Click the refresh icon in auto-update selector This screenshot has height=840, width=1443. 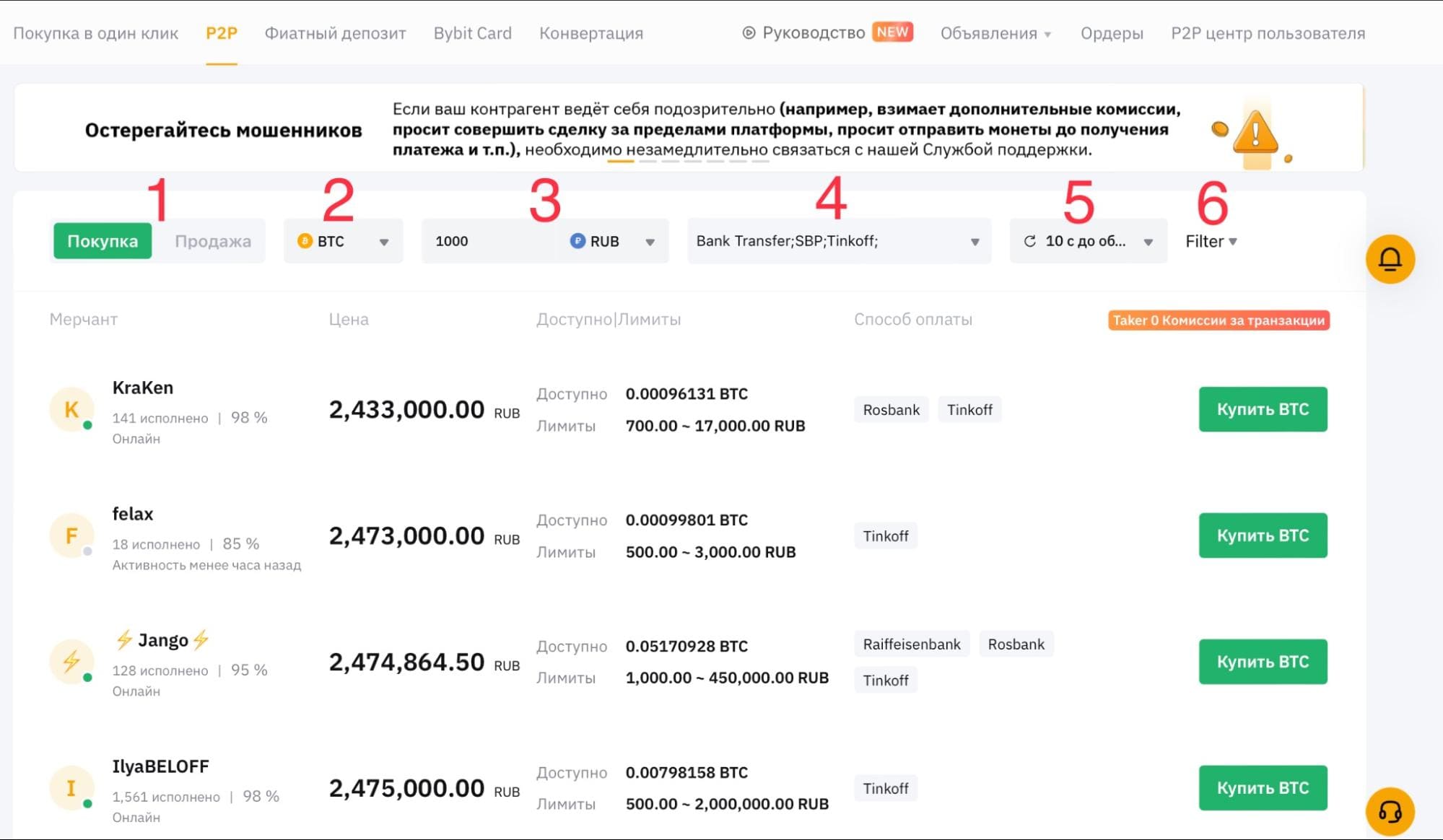tap(1030, 241)
